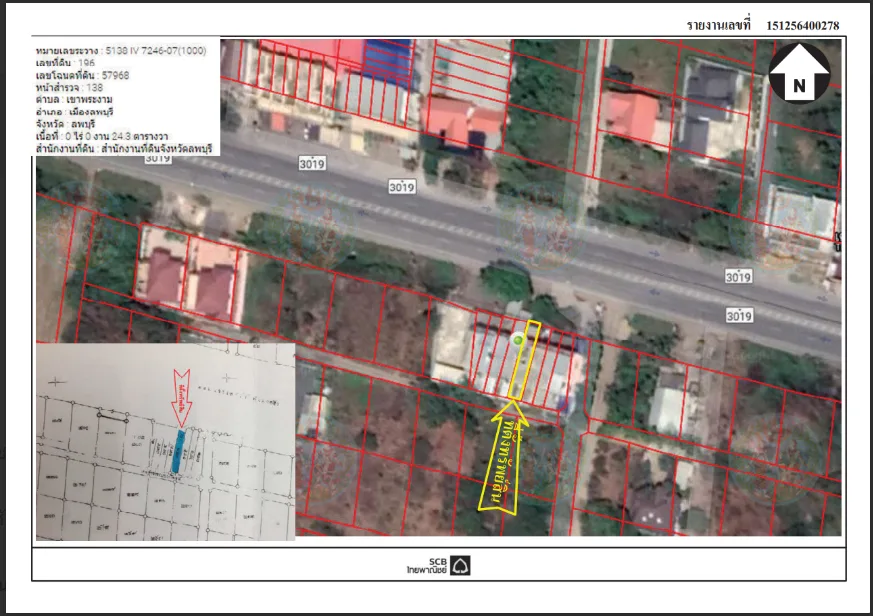Click the 'หน้าสำรวจ : 138' line
Screen dimensions: 873x616
click(70, 87)
